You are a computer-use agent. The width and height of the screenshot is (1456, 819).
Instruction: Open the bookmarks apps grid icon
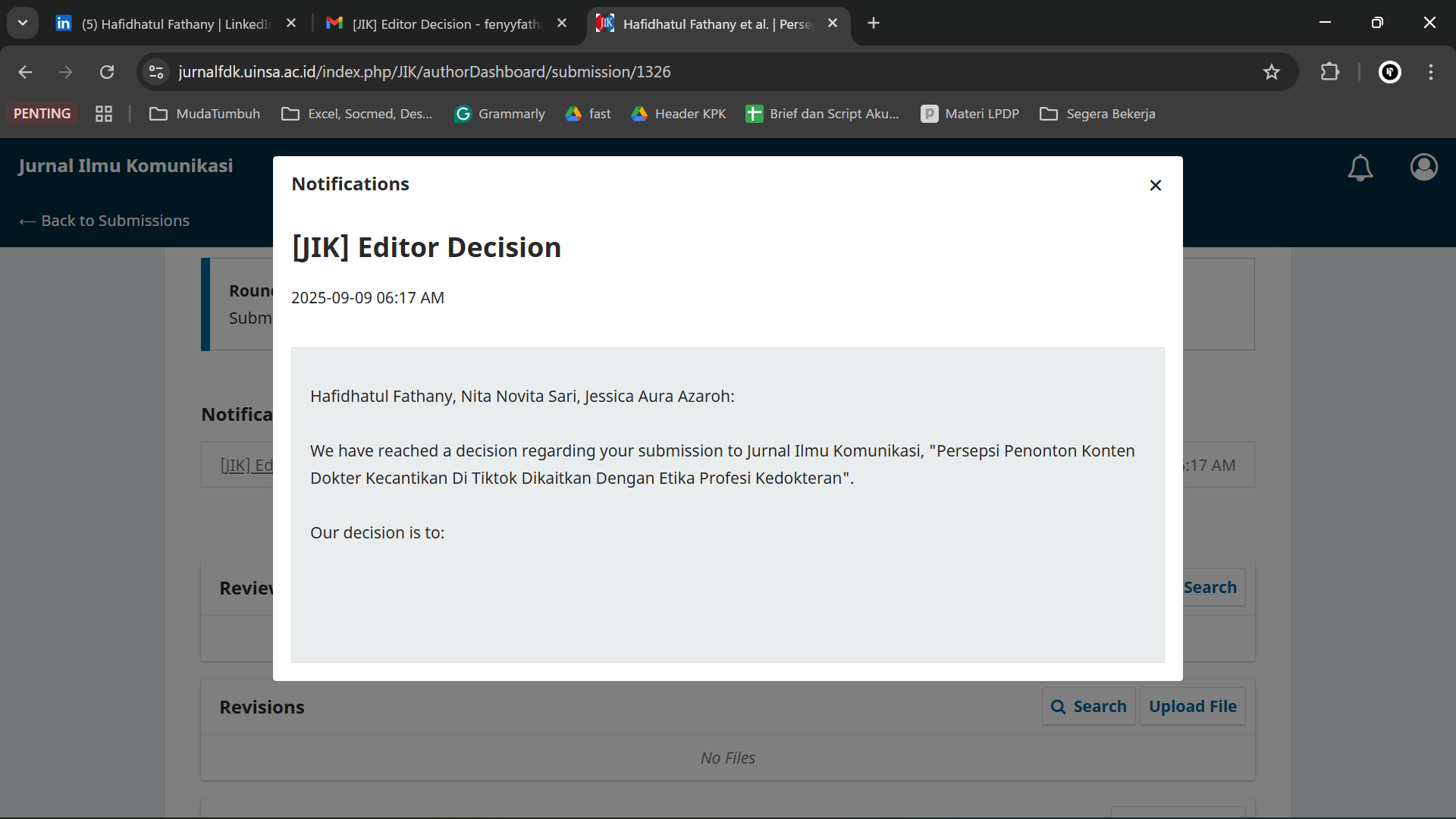tap(104, 114)
